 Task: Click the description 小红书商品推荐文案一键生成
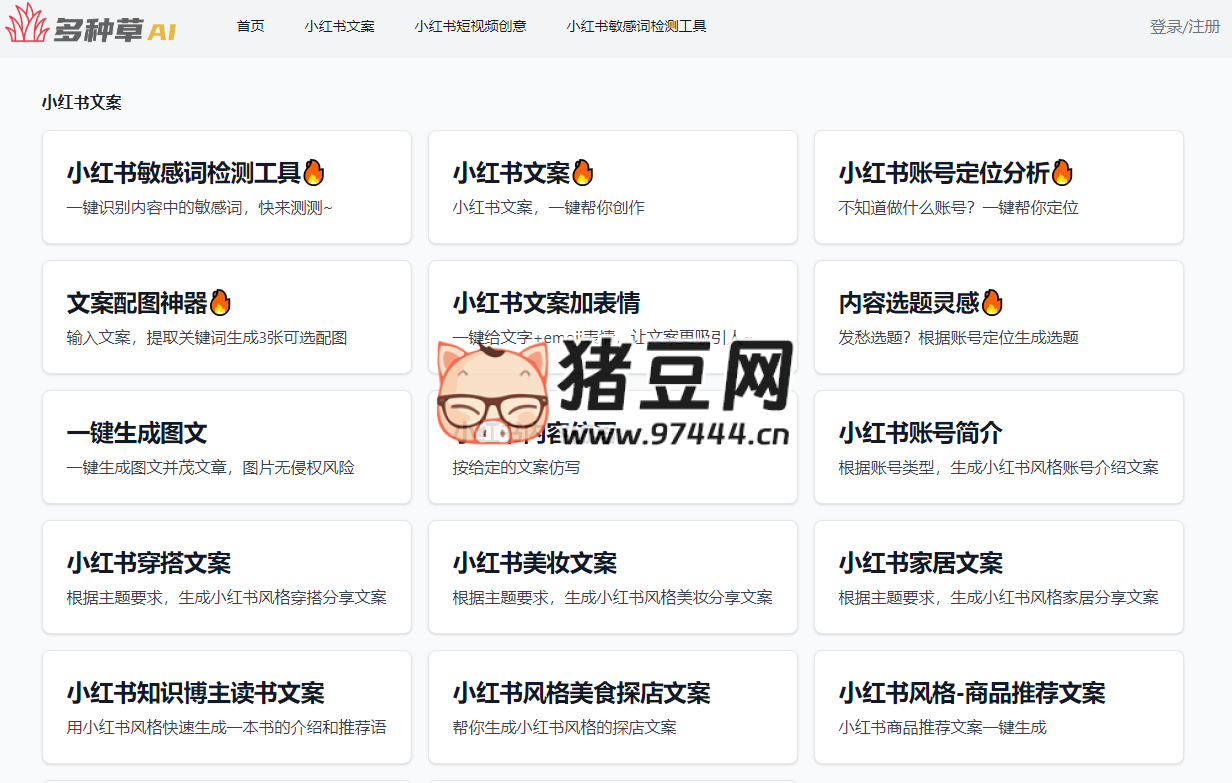(x=943, y=728)
